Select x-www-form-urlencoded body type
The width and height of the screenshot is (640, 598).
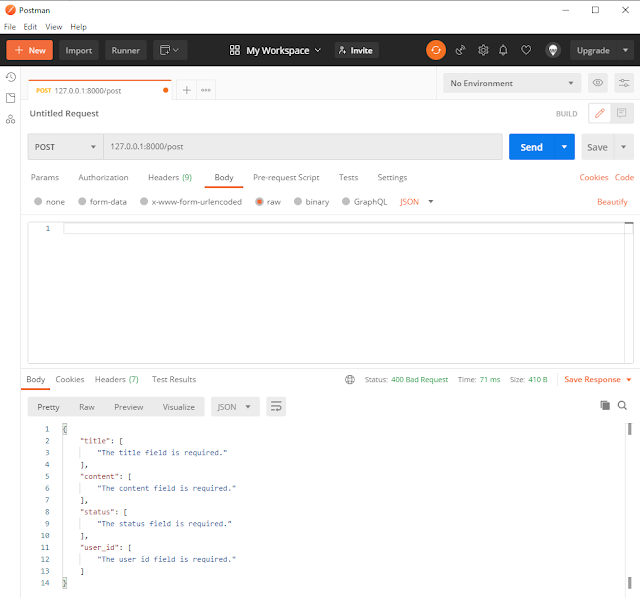tap(144, 202)
